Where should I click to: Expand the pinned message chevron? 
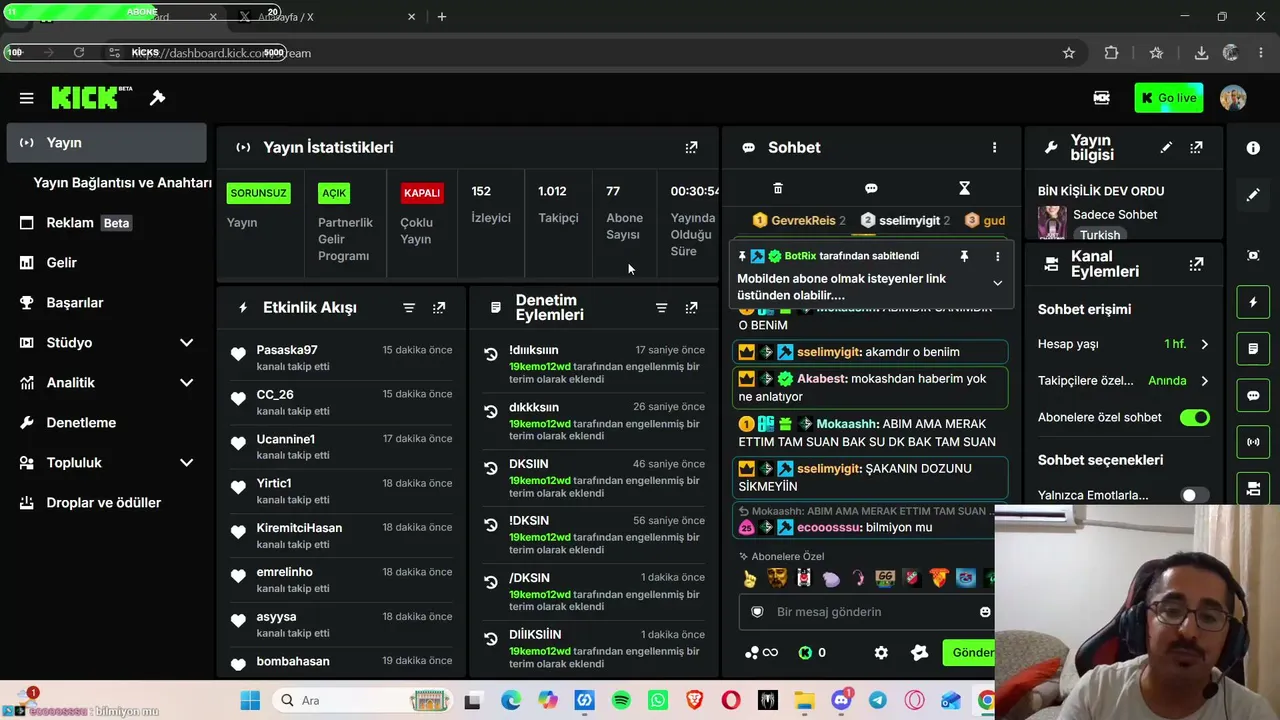click(997, 283)
